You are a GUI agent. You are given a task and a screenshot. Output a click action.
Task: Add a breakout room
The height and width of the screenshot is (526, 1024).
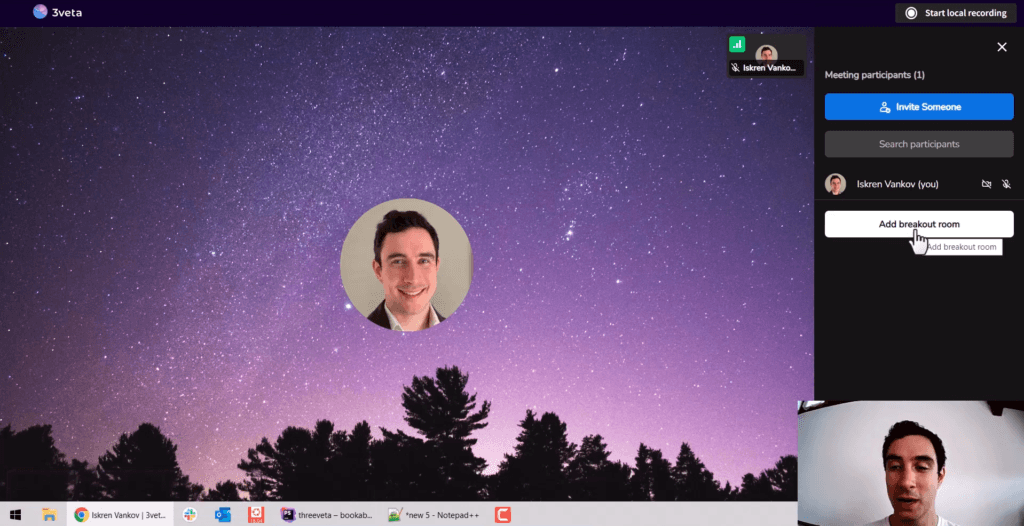pyautogui.click(x=919, y=224)
